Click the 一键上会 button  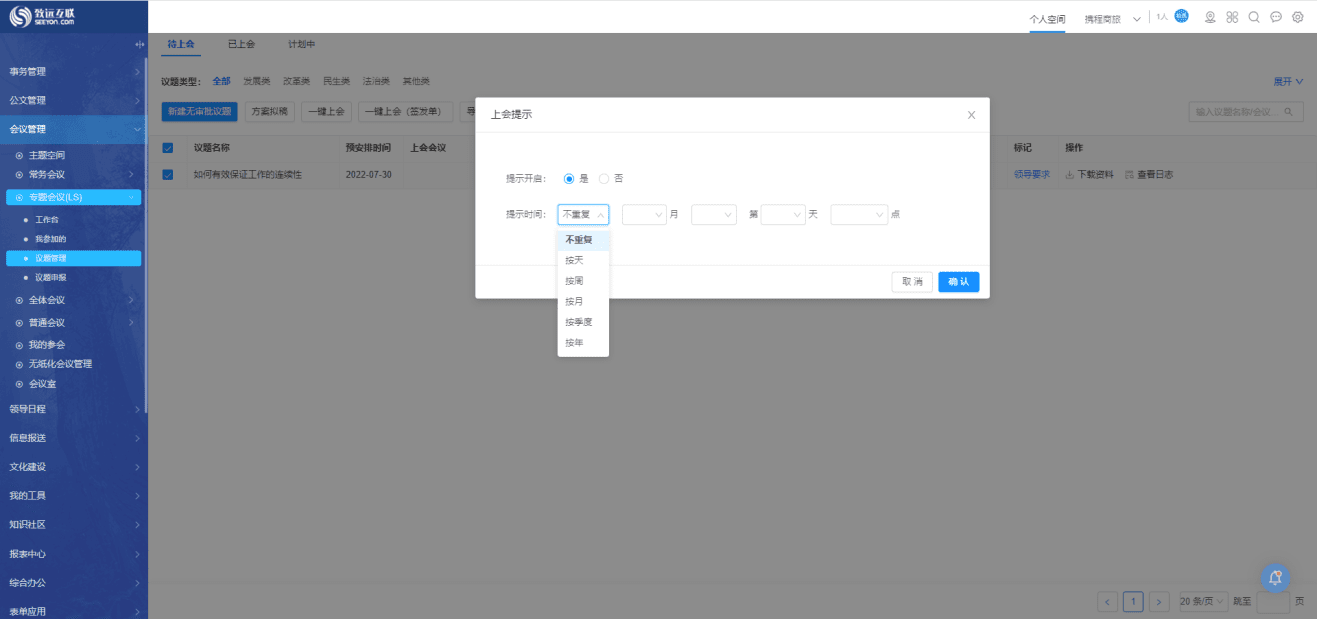point(326,112)
